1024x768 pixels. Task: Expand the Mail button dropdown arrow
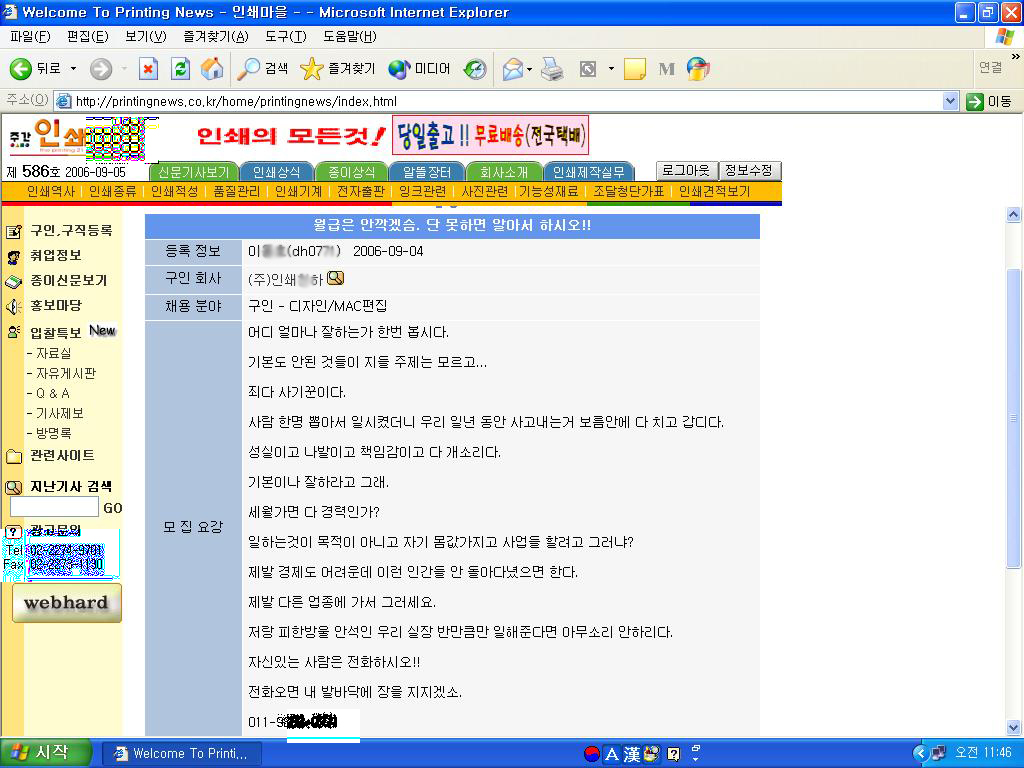coord(530,69)
